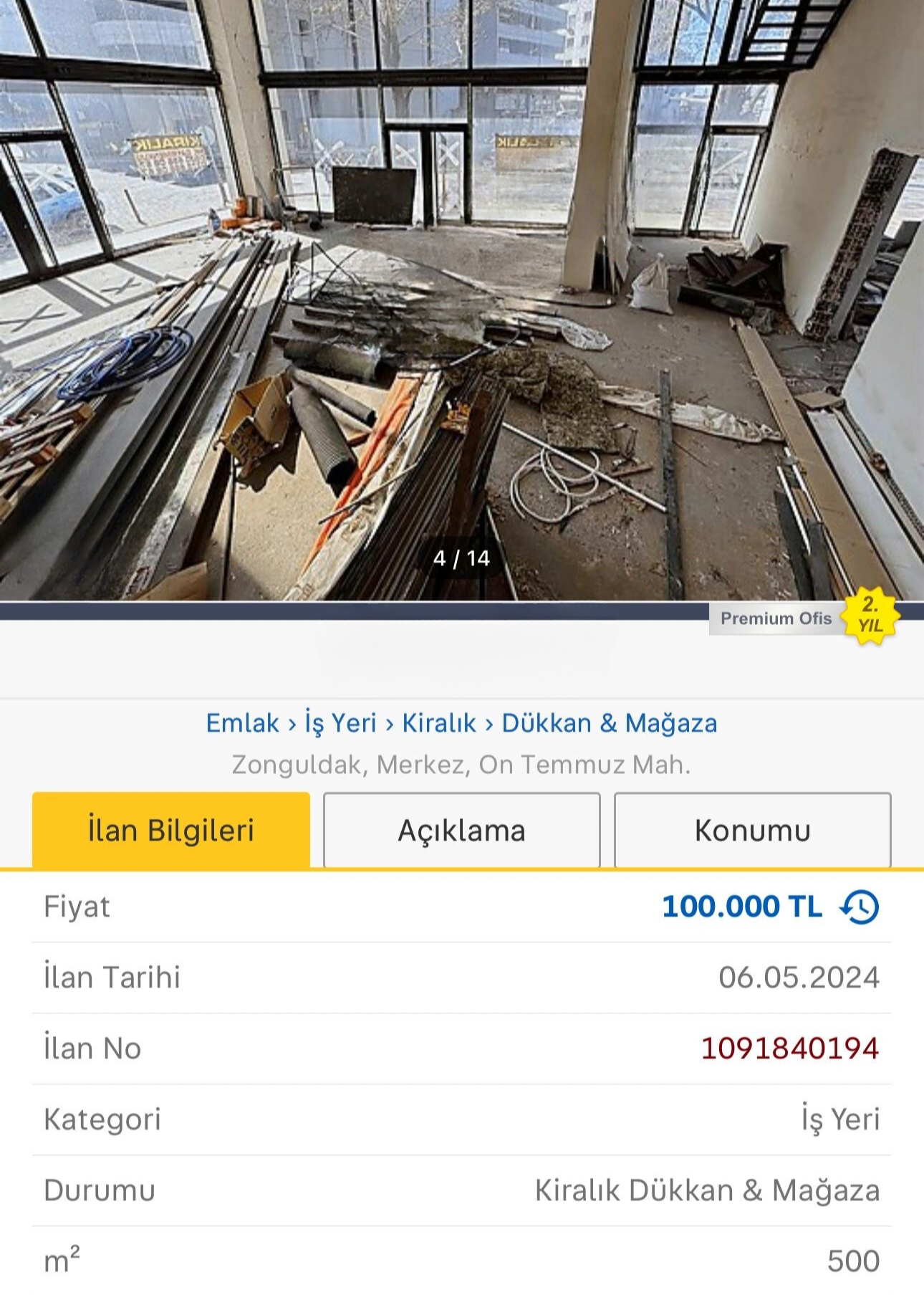
Task: Select the listing number 1091840194
Action: [x=789, y=1048]
